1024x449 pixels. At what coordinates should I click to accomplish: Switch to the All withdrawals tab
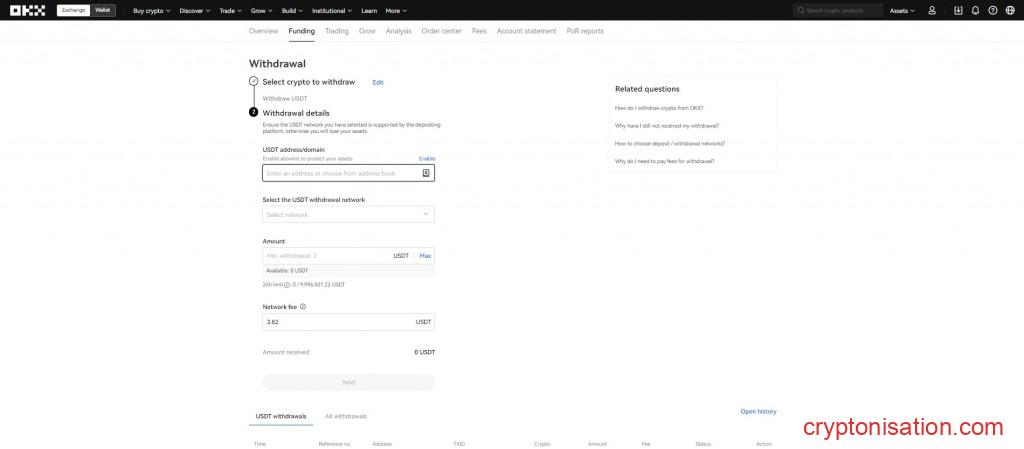pos(346,415)
